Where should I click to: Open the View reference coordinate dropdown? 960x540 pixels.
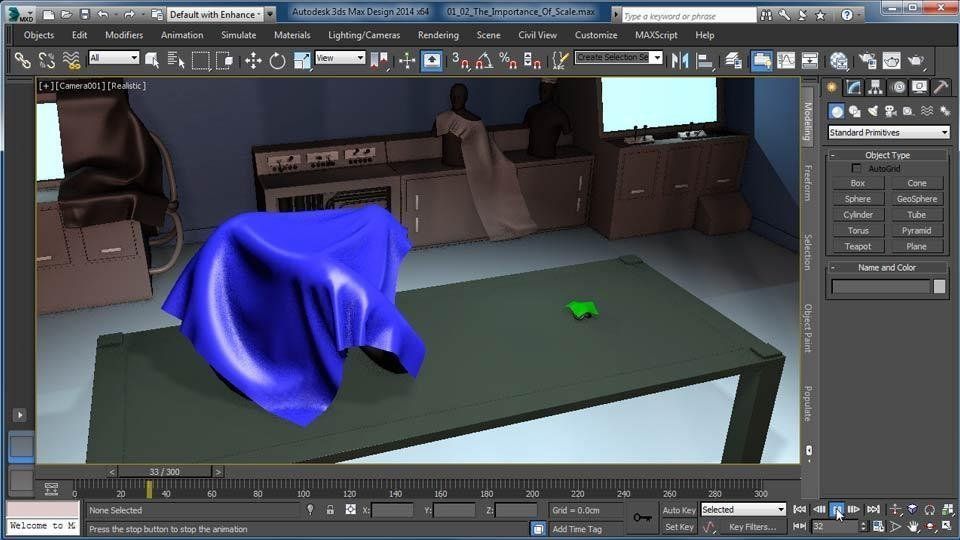pos(340,58)
